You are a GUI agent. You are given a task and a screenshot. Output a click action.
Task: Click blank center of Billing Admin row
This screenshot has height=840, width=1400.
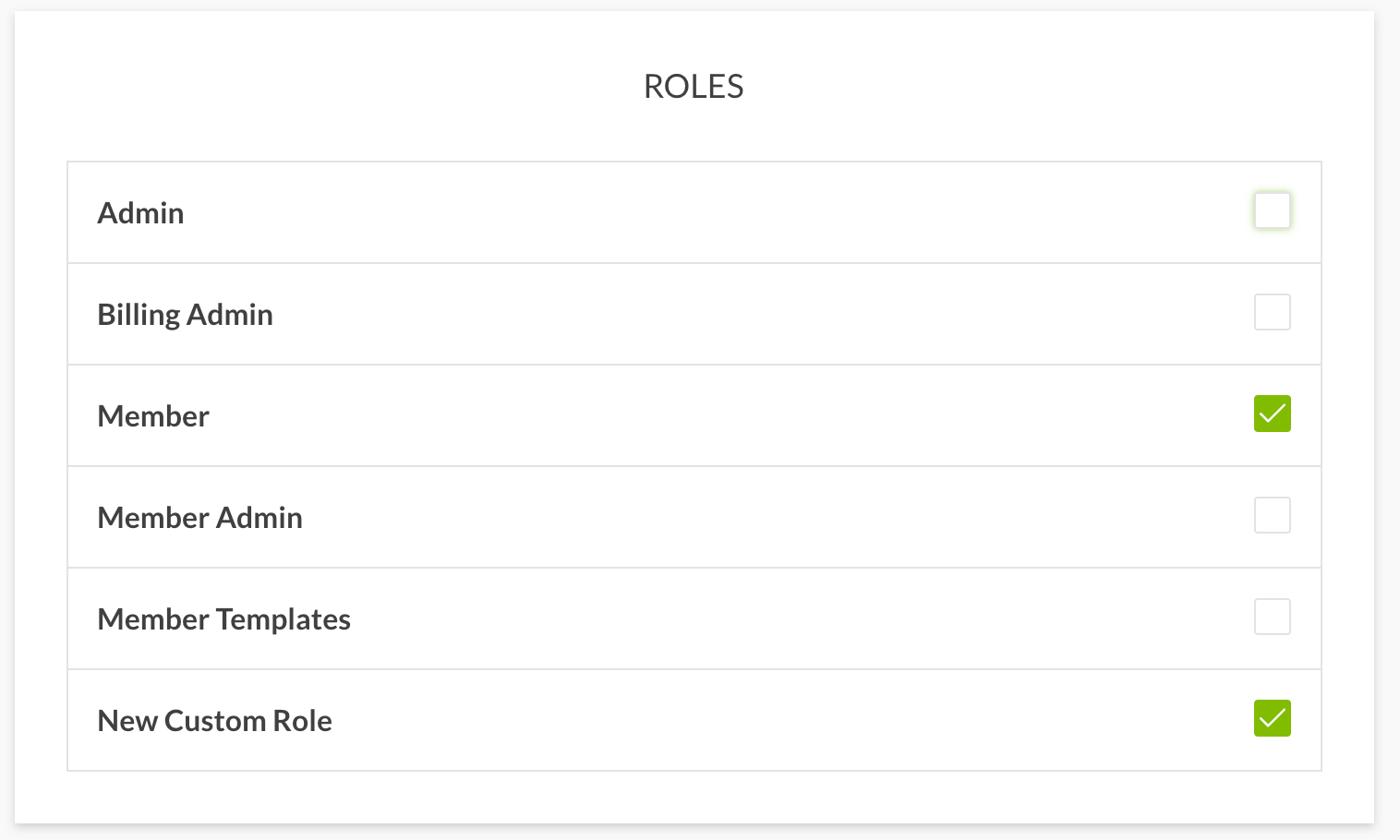point(693,315)
